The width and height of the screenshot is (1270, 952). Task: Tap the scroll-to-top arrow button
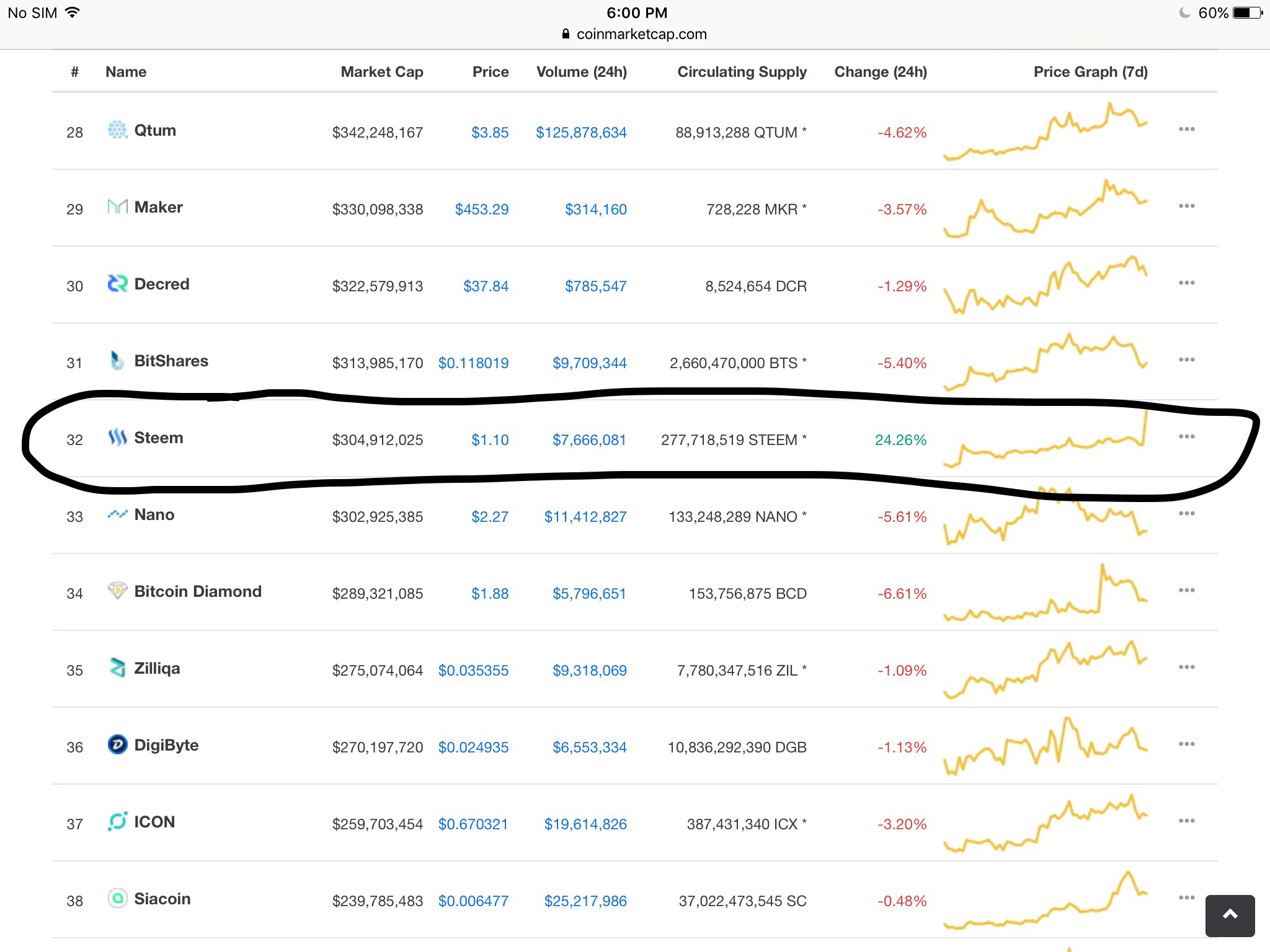pos(1230,915)
